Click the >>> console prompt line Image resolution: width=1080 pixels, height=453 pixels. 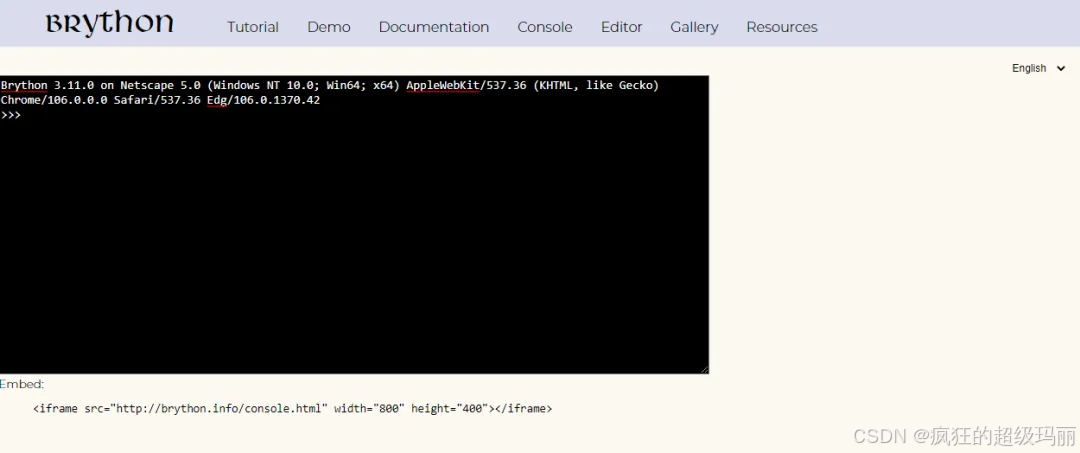pos(11,115)
